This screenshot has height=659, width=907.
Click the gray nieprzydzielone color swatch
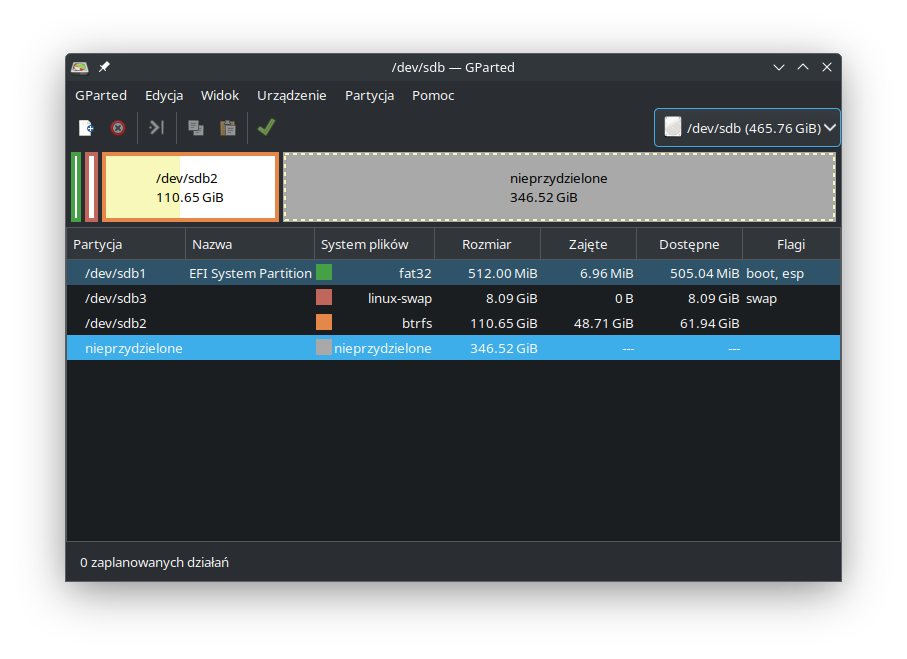(x=324, y=347)
